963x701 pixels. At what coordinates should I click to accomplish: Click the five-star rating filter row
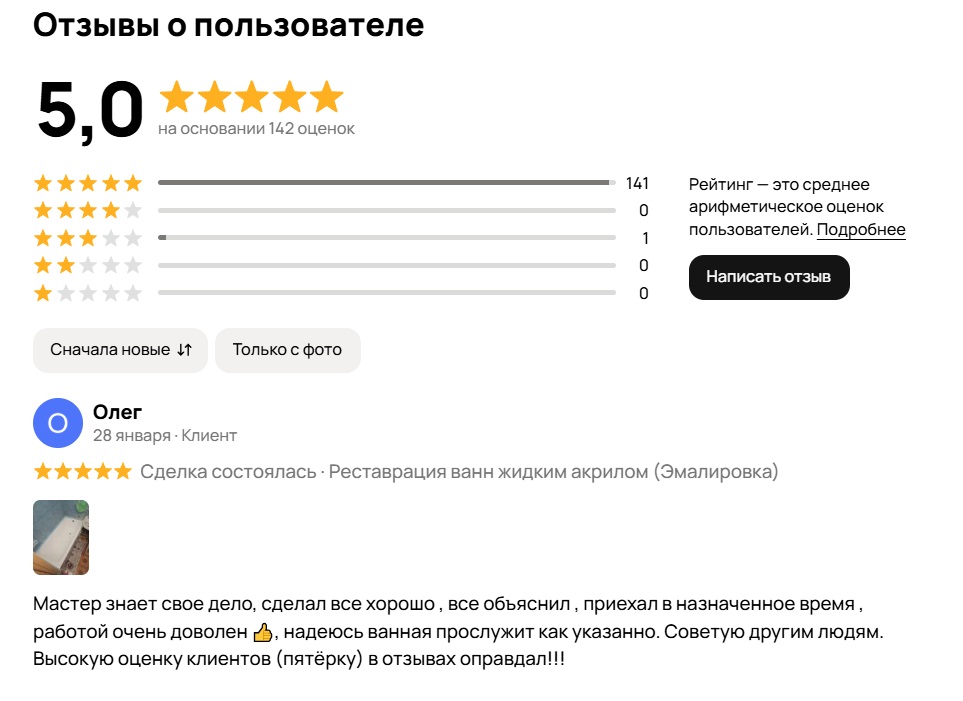[x=88, y=183]
